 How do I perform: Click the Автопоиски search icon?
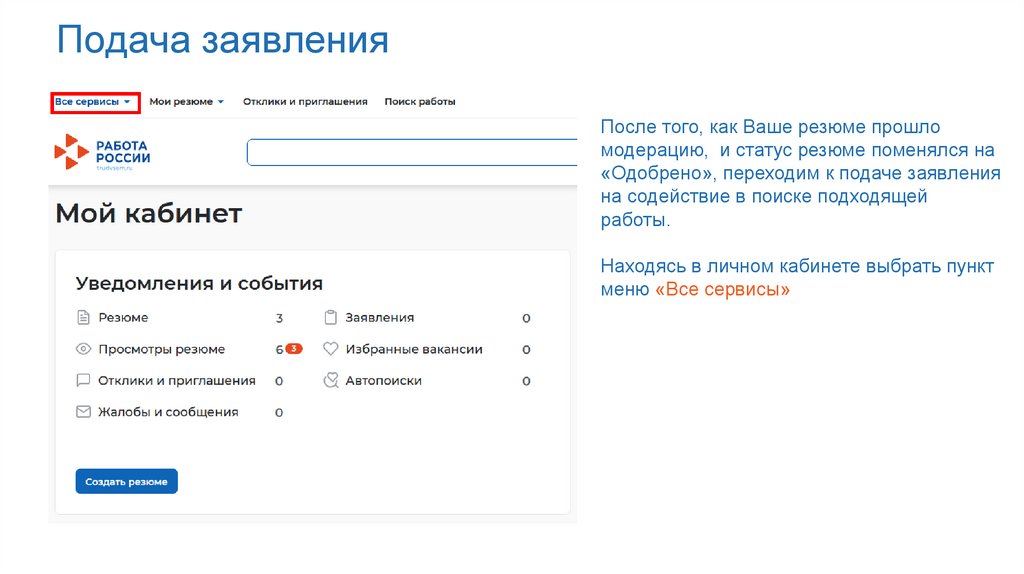coord(331,380)
